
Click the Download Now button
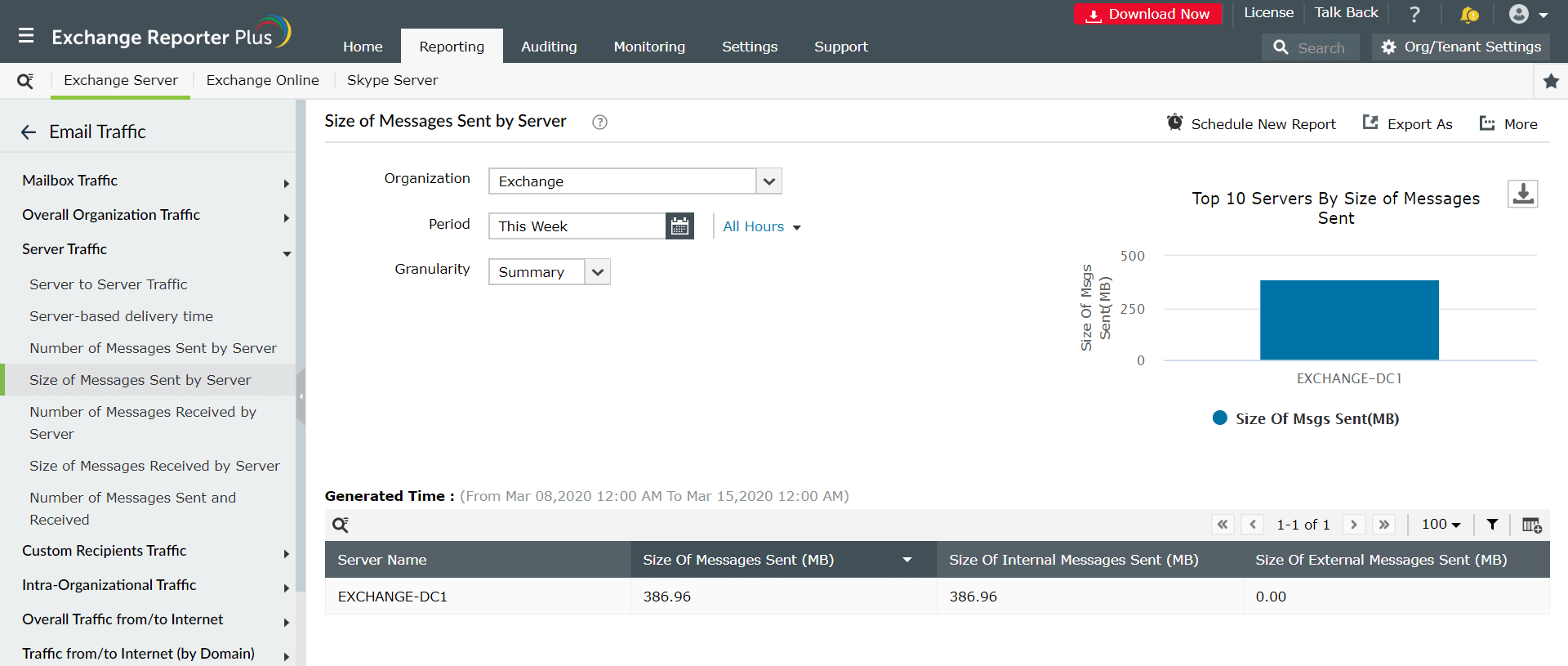click(1148, 14)
